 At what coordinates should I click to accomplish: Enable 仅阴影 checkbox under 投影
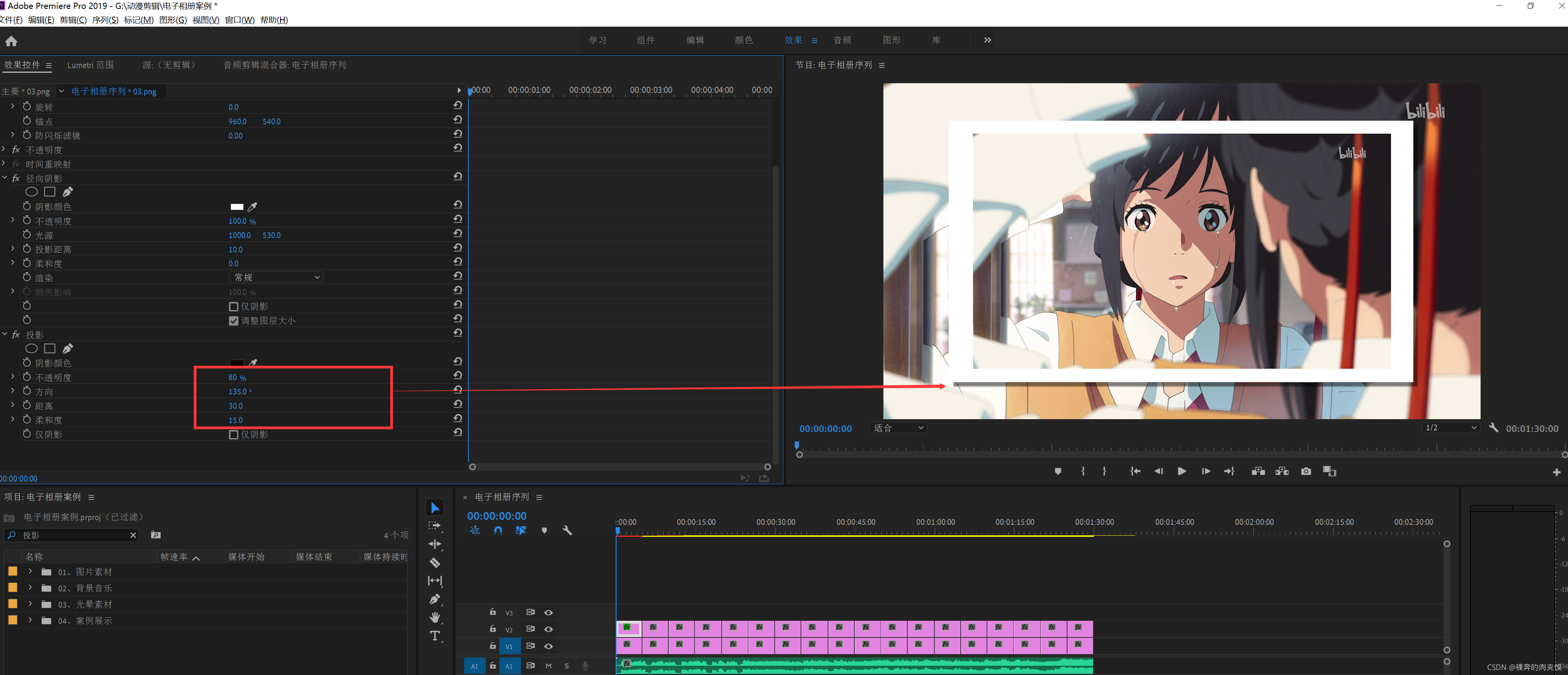pos(233,435)
